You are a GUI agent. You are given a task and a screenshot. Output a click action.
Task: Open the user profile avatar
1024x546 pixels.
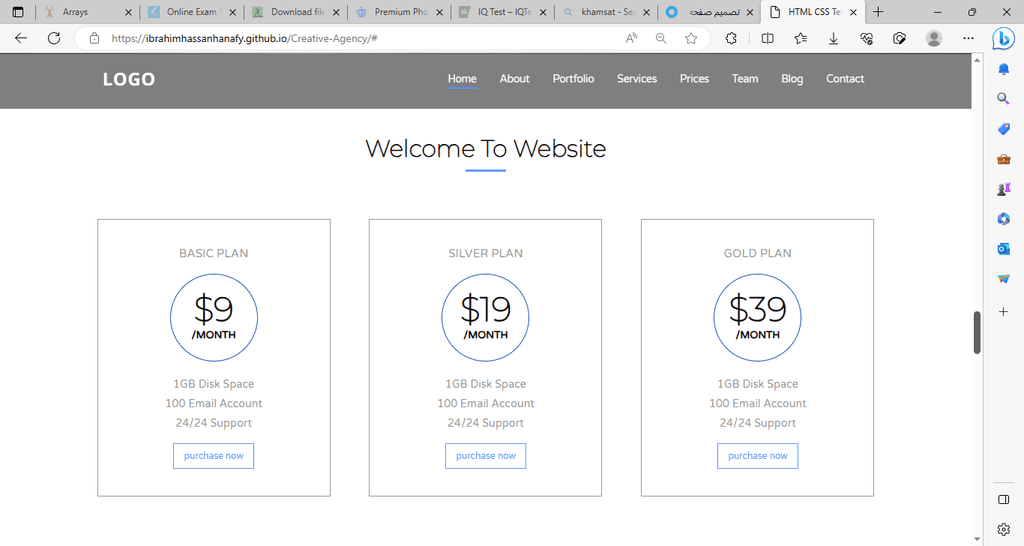pyautogui.click(x=934, y=39)
